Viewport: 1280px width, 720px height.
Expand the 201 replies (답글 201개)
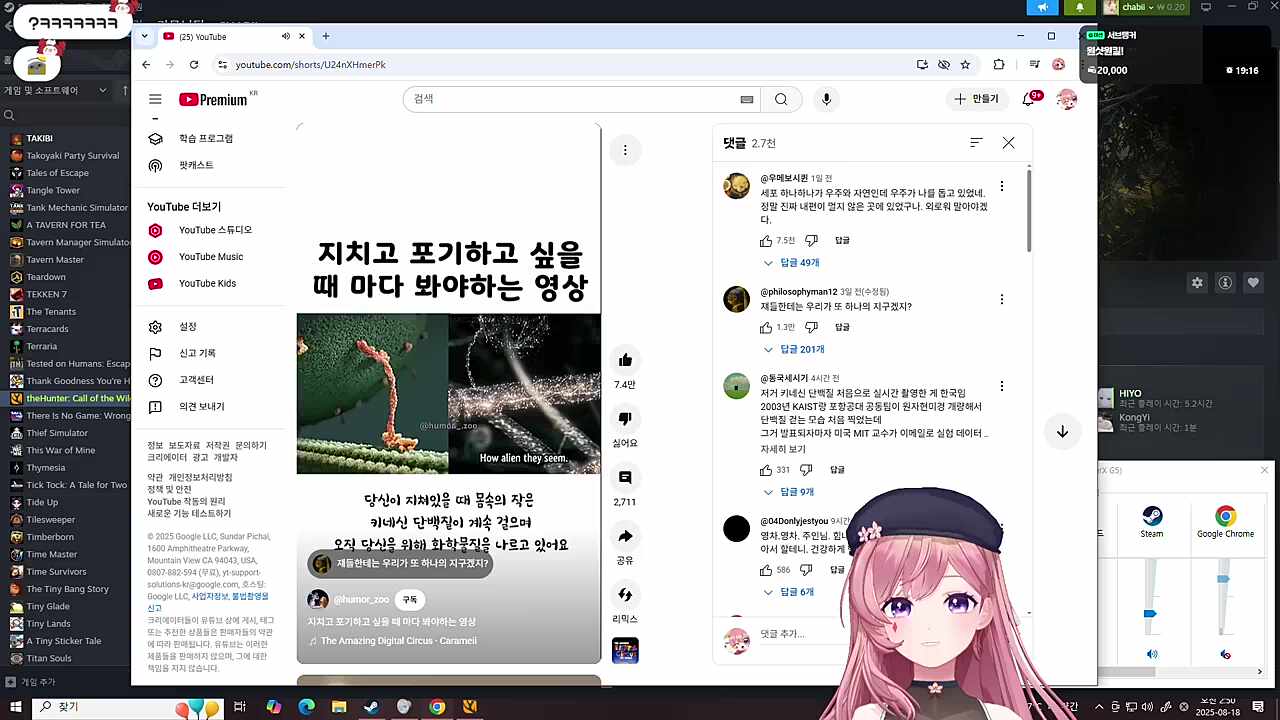click(794, 350)
